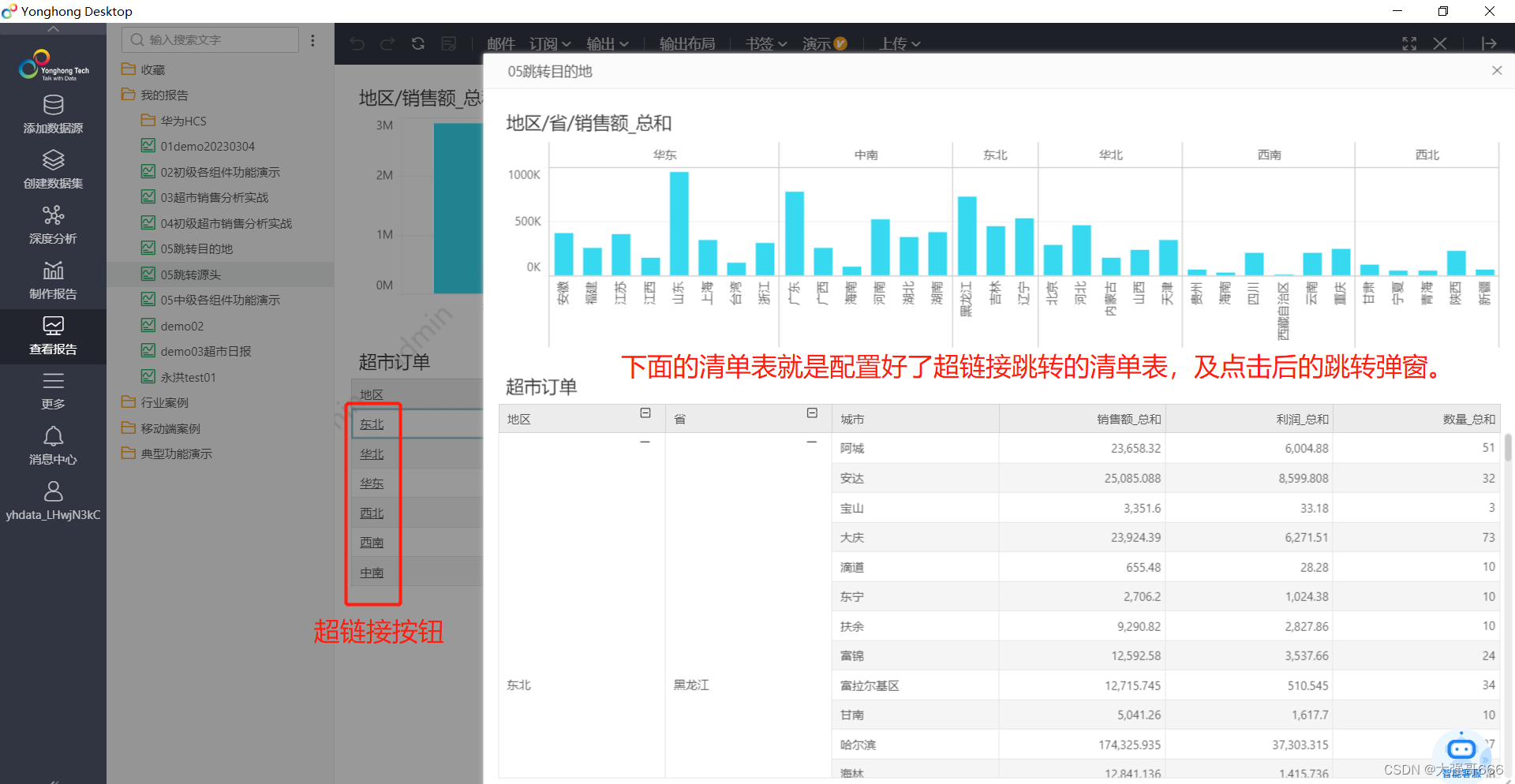Open the three-dot options next to search
This screenshot has width=1515, height=784.
[313, 40]
